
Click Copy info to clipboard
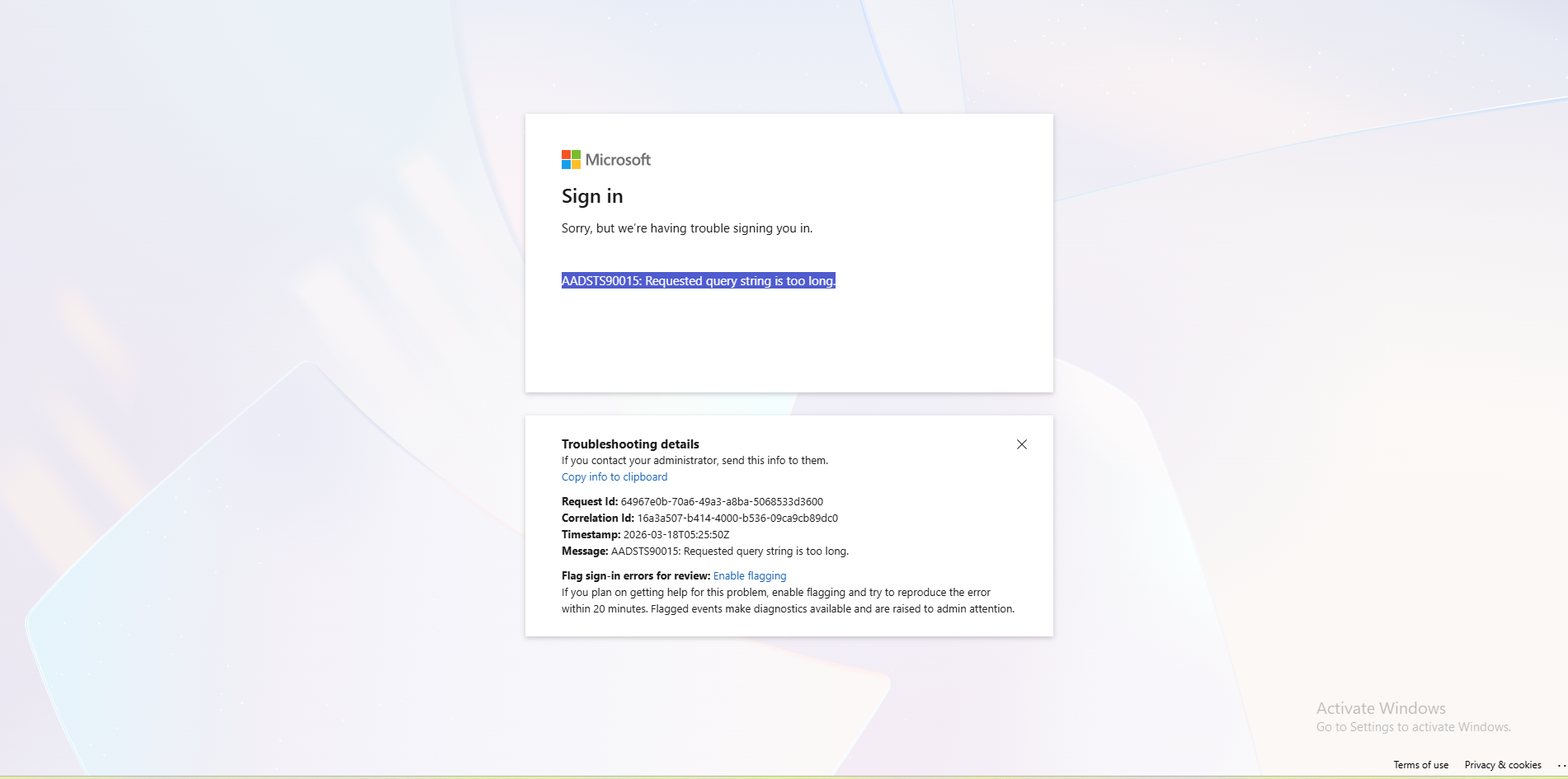coord(614,476)
